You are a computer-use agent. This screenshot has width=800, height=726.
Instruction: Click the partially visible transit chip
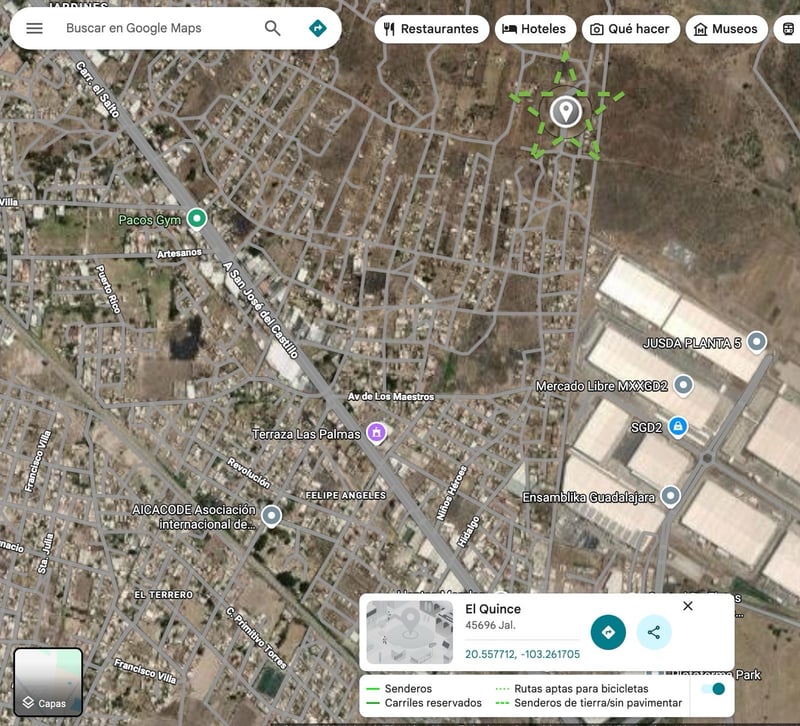[787, 29]
